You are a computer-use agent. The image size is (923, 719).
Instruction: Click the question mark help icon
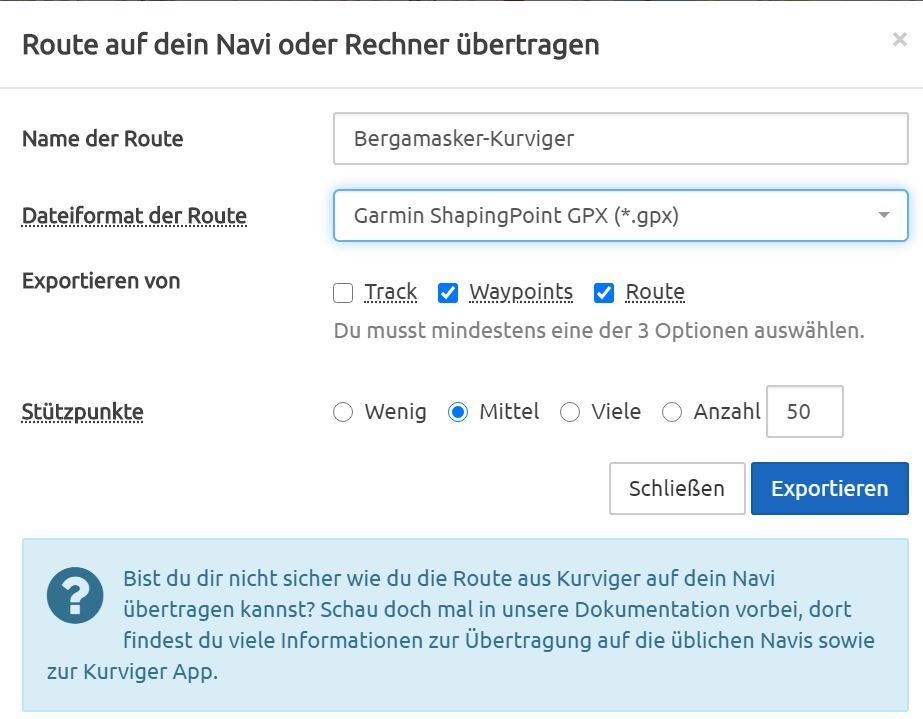pyautogui.click(x=75, y=595)
